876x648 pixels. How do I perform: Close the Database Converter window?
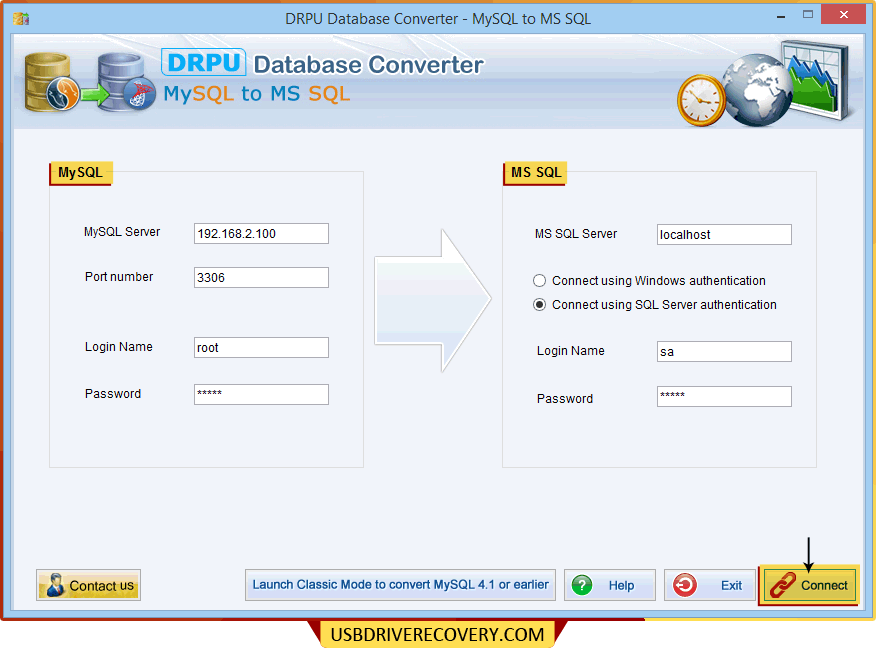point(844,15)
